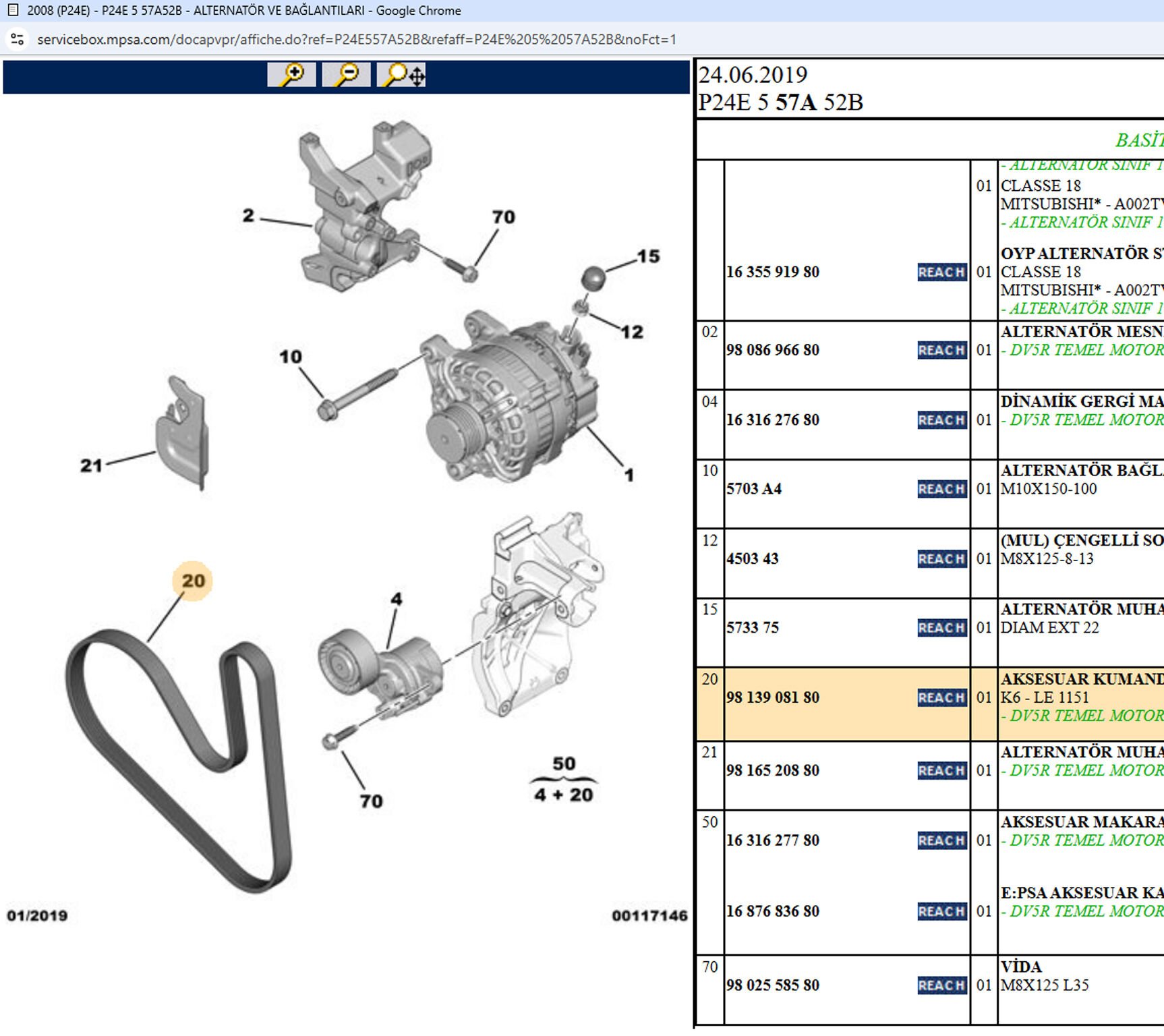Viewport: 1164px width, 1036px height.
Task: Click REACH badge next to 98 025 585 80
Action: tap(941, 985)
